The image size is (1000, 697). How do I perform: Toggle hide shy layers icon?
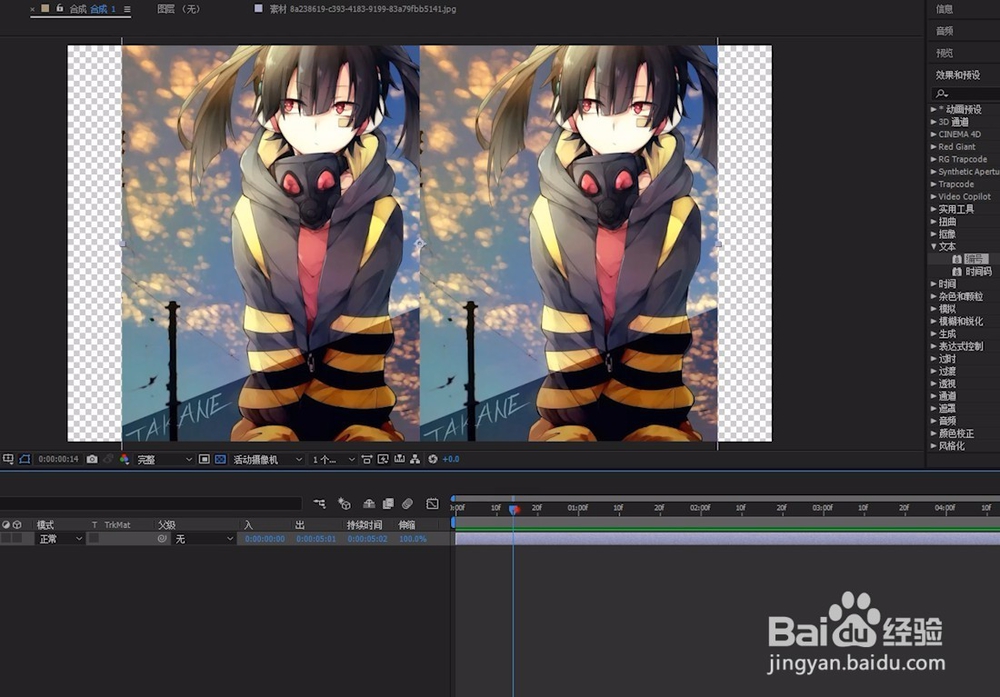pyautogui.click(x=369, y=504)
